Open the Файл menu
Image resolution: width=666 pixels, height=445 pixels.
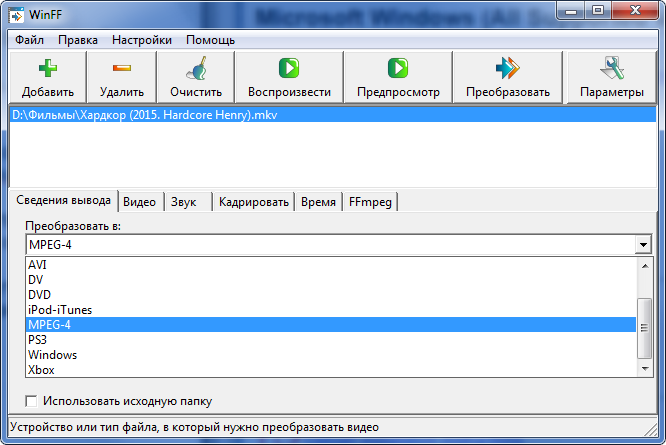click(29, 40)
